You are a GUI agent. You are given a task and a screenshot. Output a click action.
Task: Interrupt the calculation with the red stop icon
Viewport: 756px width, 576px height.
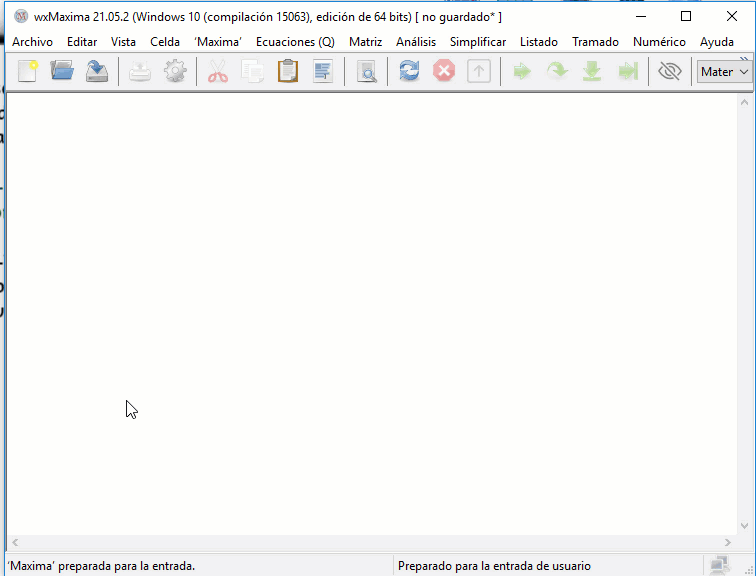(x=444, y=71)
